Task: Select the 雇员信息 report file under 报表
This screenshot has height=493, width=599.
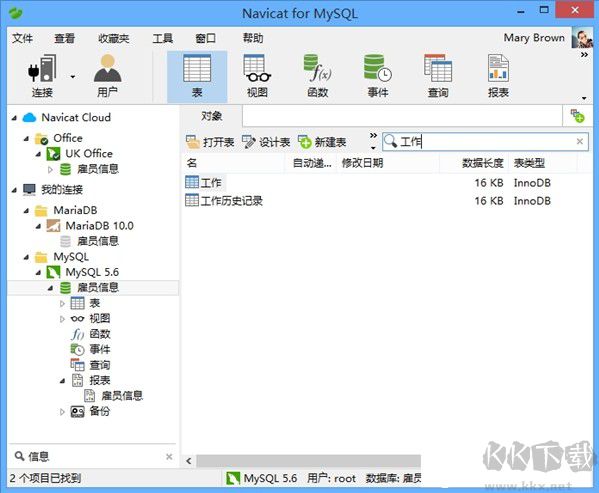Action: pos(114,396)
